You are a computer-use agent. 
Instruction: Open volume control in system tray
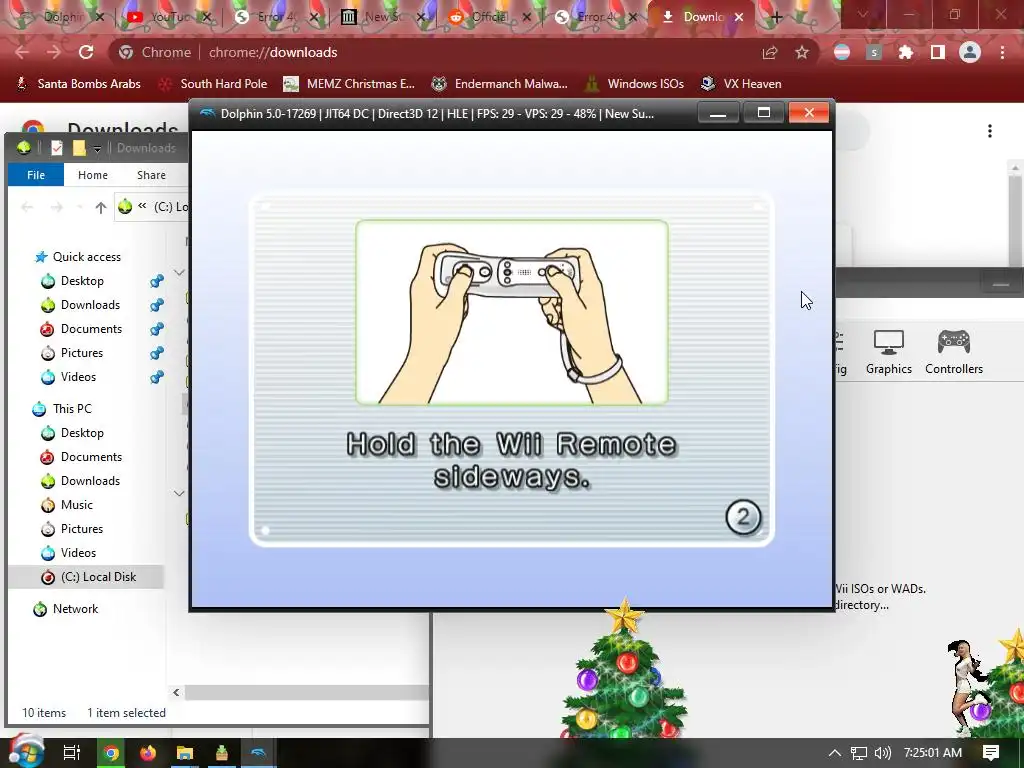[x=882, y=753]
